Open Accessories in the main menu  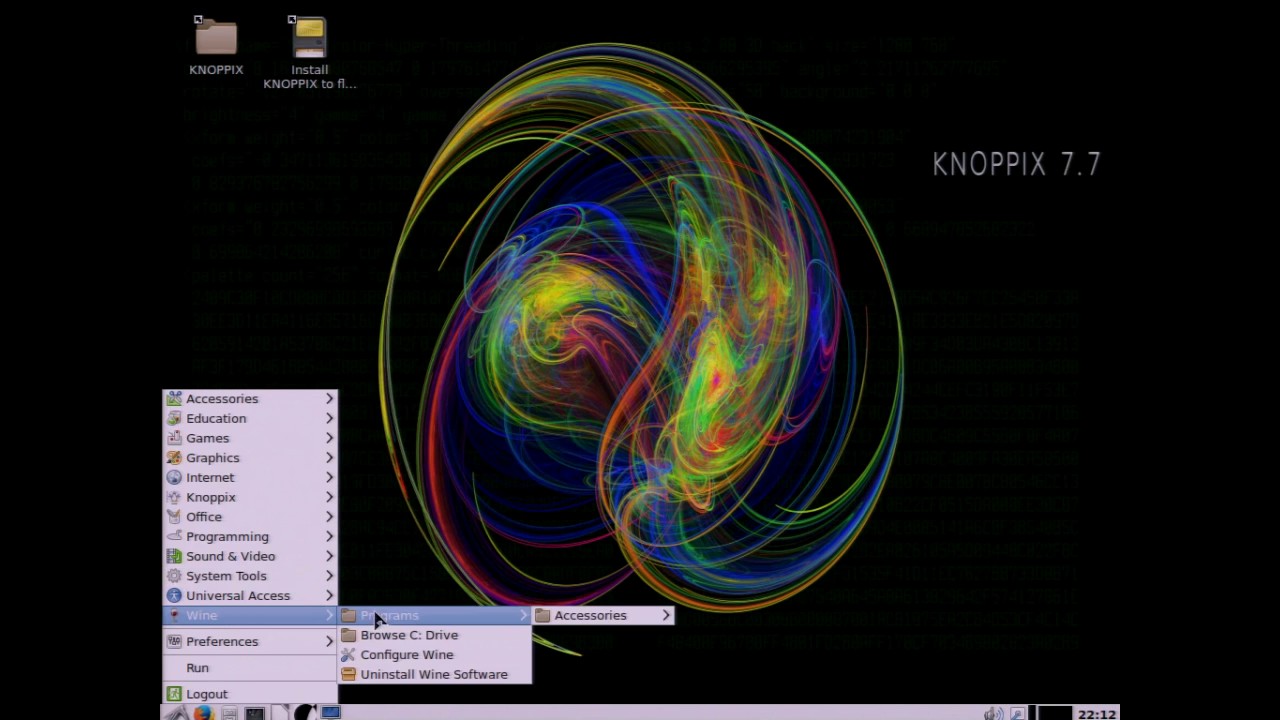[x=250, y=399]
